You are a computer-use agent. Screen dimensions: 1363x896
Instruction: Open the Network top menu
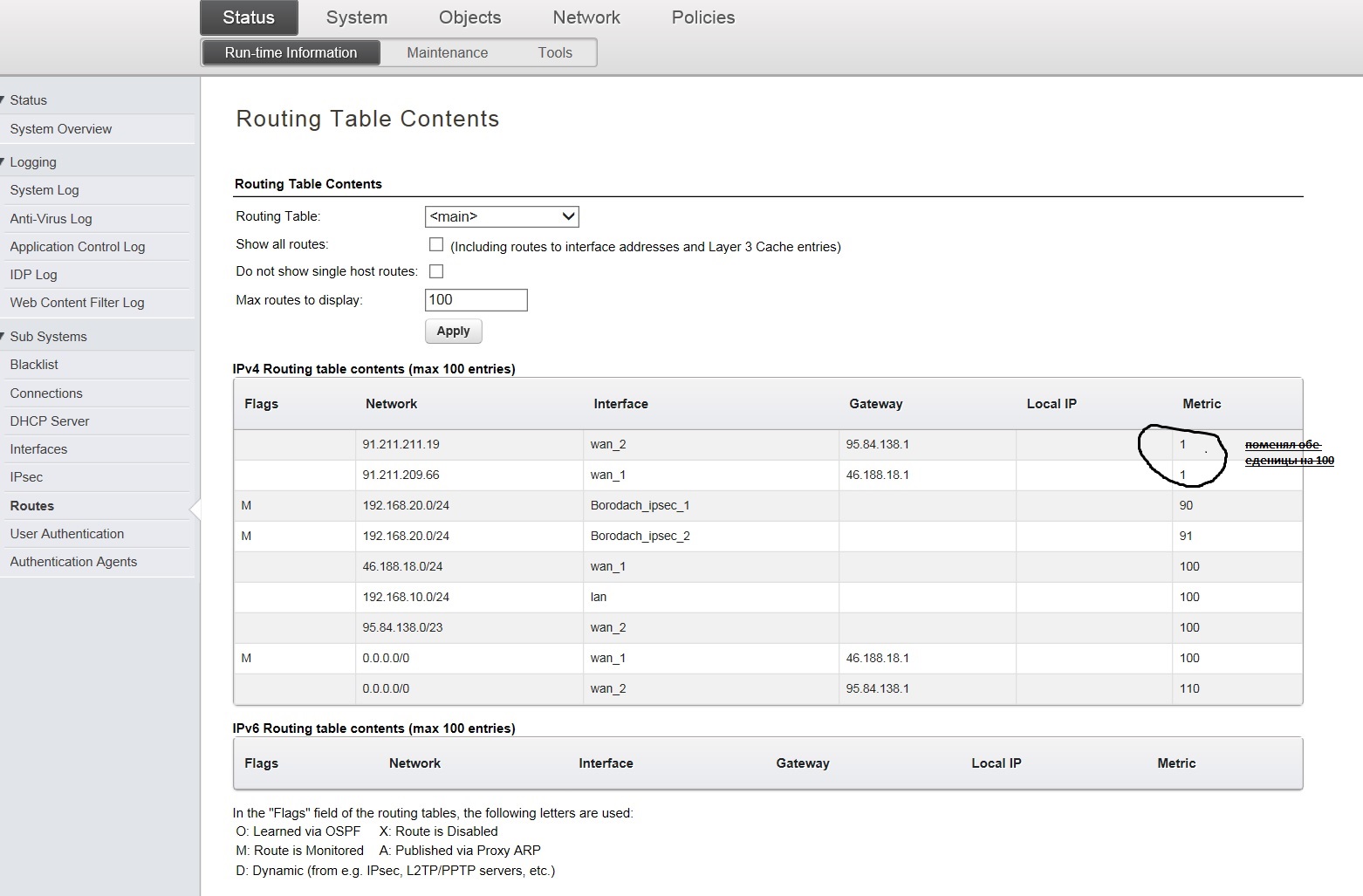coord(586,17)
